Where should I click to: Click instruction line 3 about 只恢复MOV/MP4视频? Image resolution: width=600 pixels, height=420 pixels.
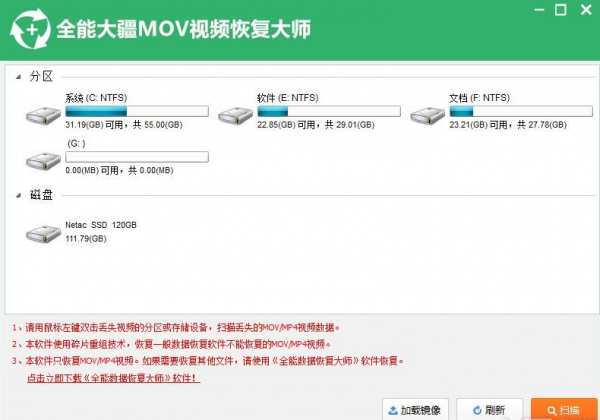click(x=208, y=361)
